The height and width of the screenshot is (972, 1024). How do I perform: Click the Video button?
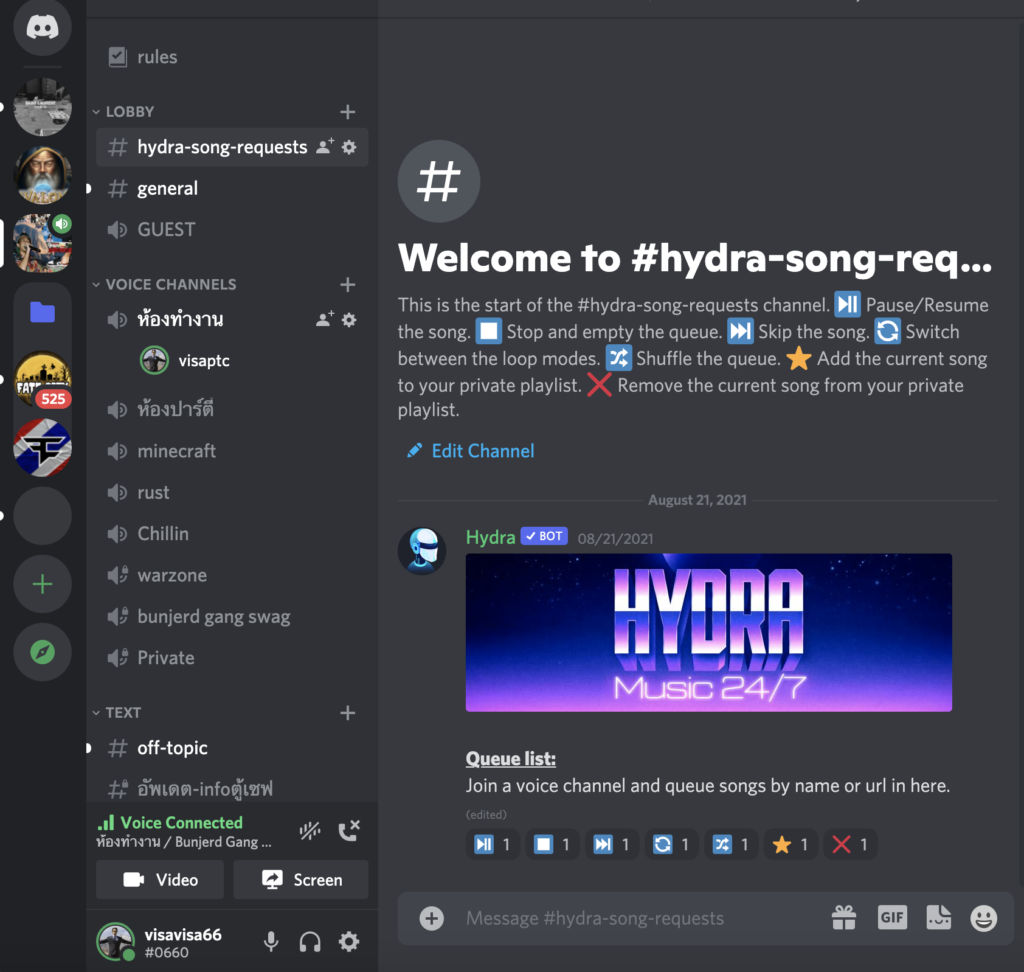pyautogui.click(x=160, y=880)
